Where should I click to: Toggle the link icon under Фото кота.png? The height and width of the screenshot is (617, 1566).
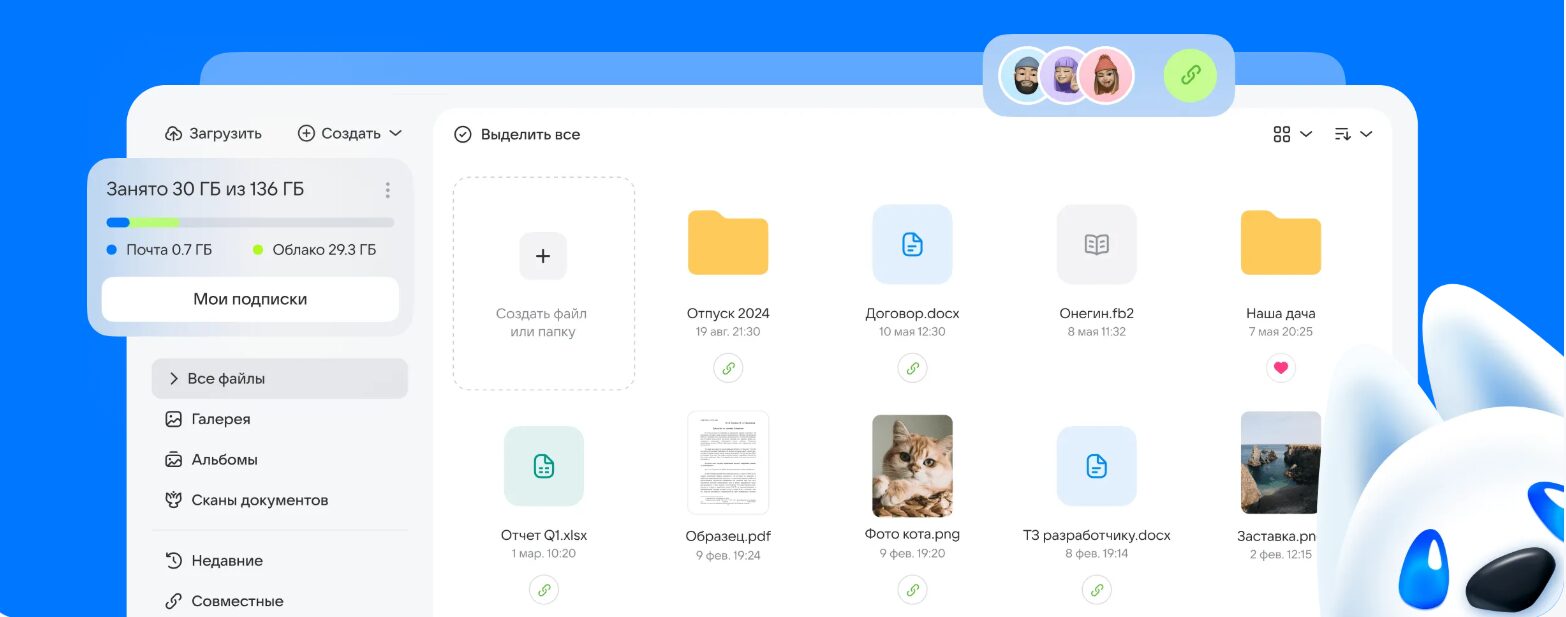[912, 590]
